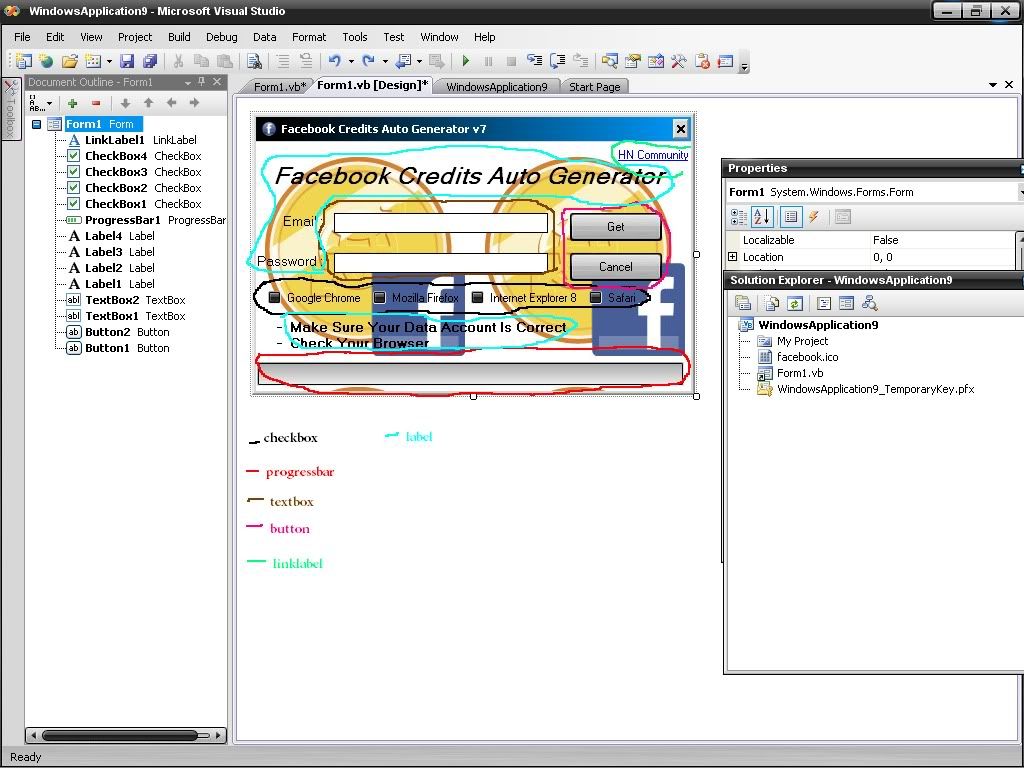The image size is (1024, 768).
Task: Click the Undo arrow in the toolbar
Action: coord(334,61)
